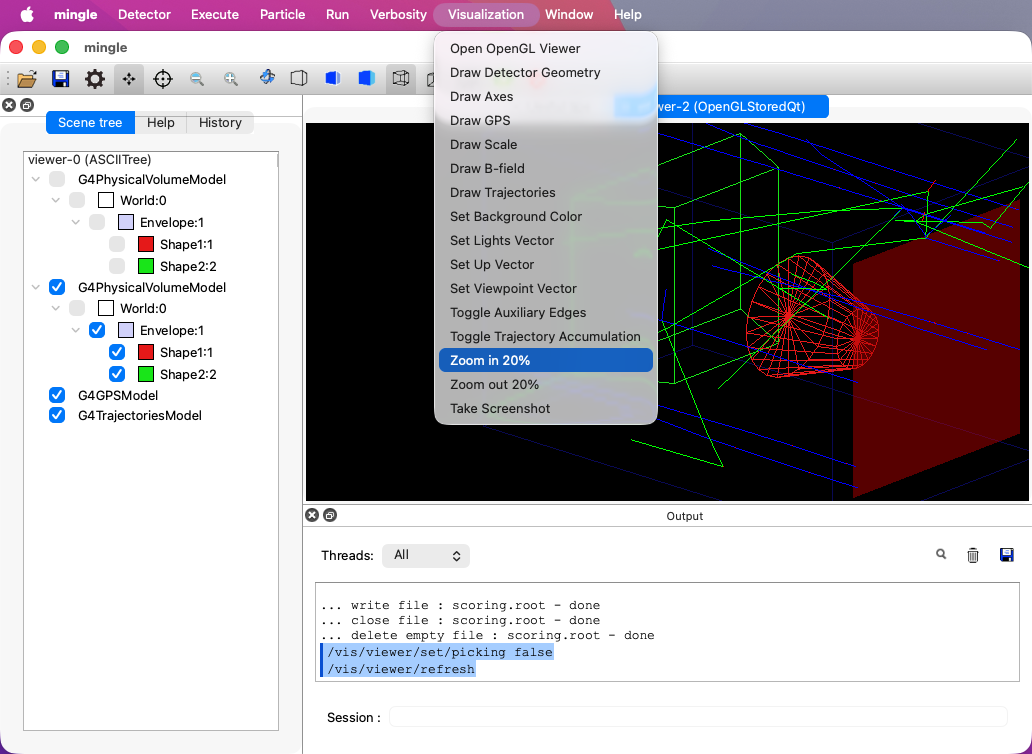Uncheck the G4GPSModel checkbox
1032x754 pixels.
pyautogui.click(x=57, y=395)
